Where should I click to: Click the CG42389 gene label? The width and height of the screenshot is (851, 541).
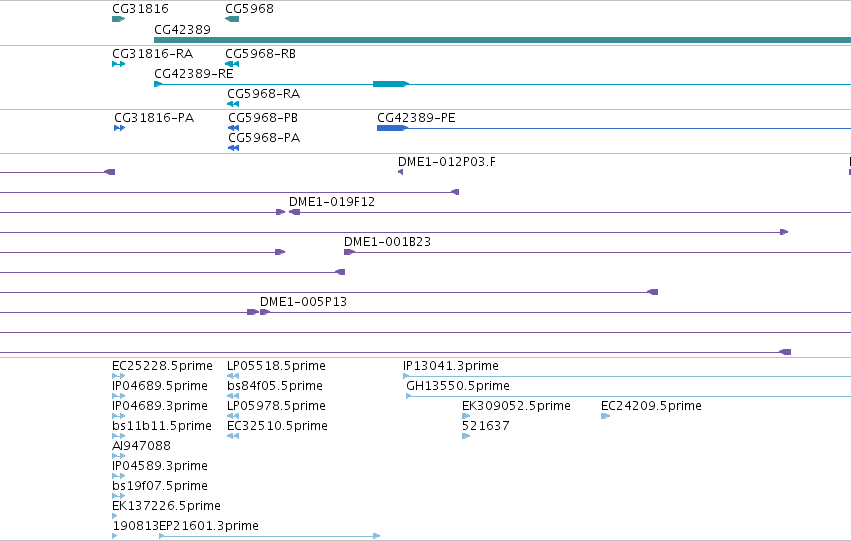[x=182, y=29]
